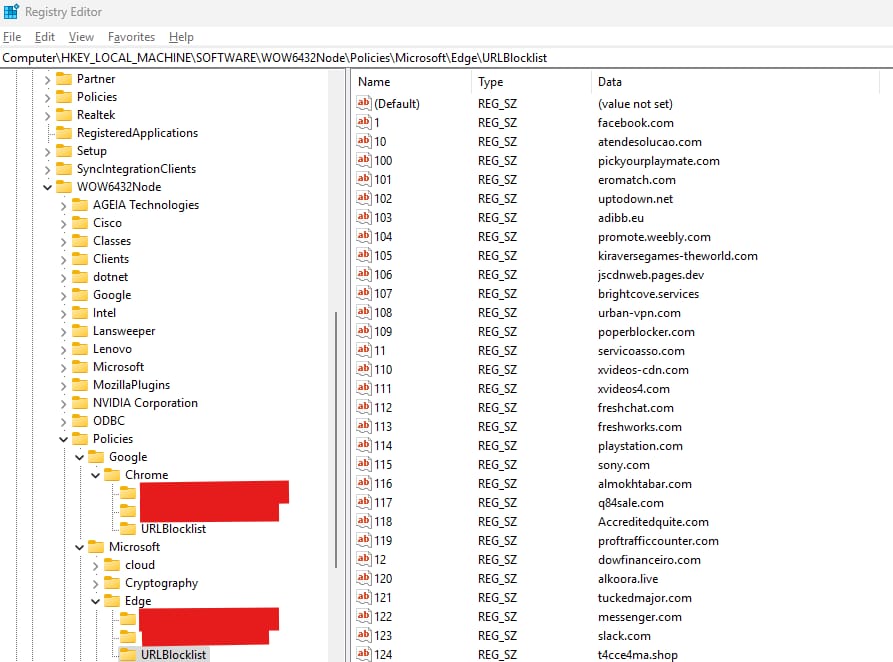
Task: Open the Edit menu
Action: pyautogui.click(x=44, y=37)
